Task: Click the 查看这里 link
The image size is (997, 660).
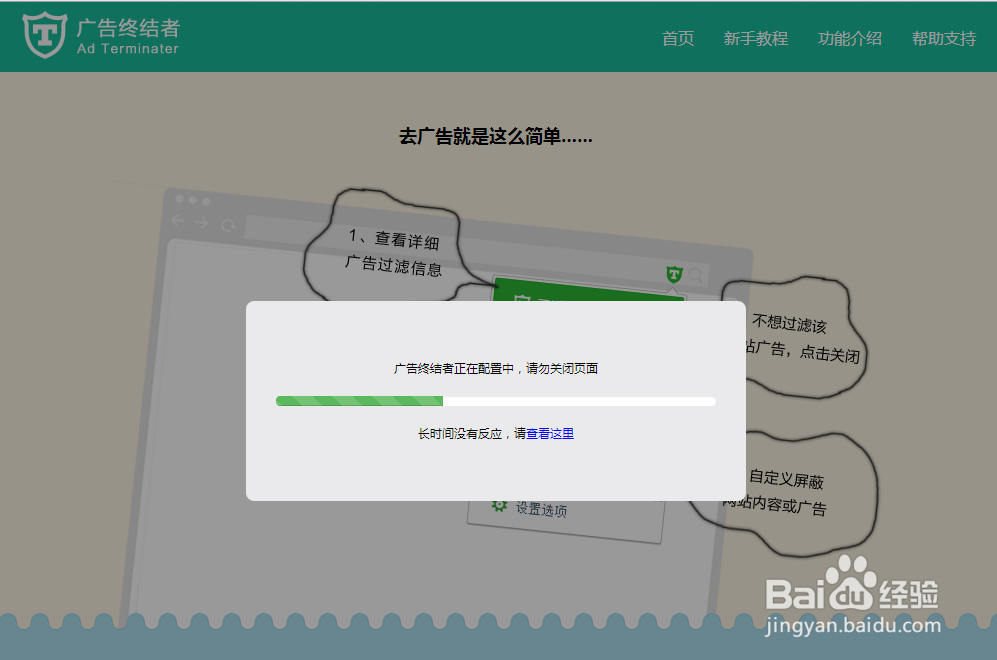Action: (552, 433)
